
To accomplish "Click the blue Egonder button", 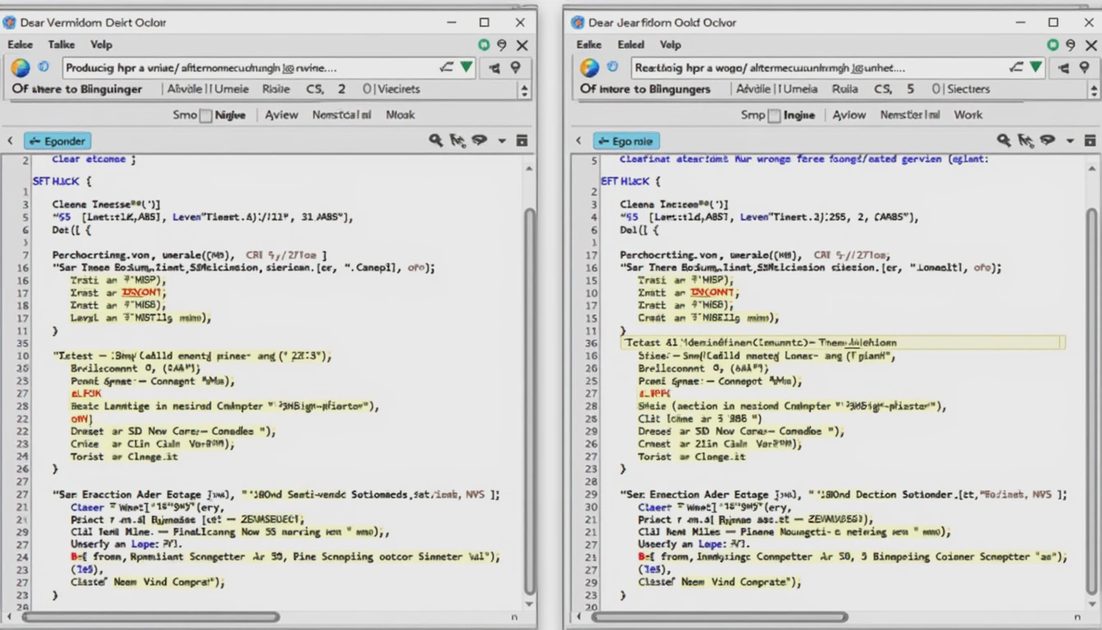I will [x=58, y=141].
